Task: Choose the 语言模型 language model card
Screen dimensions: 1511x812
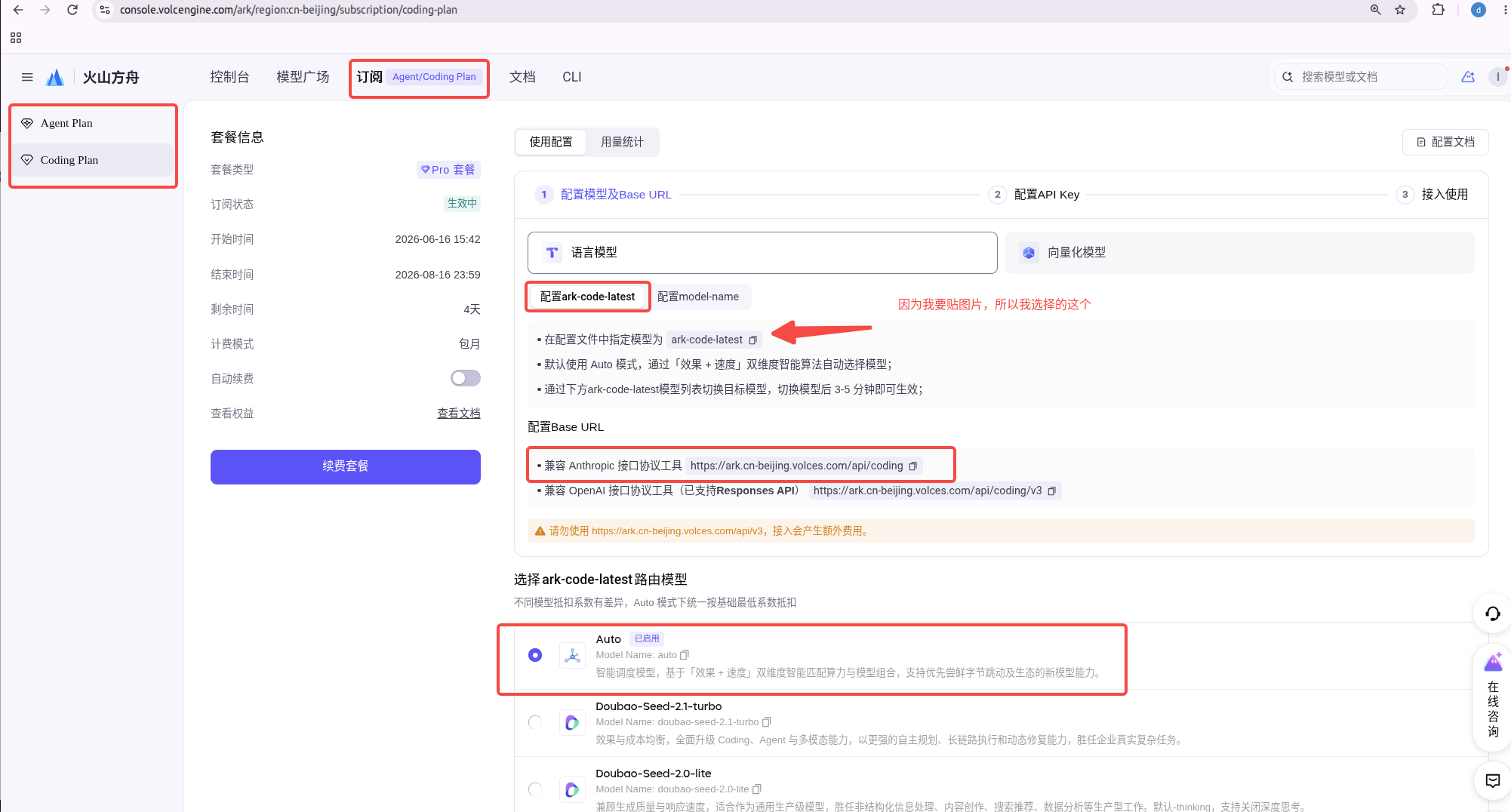Action: [762, 253]
